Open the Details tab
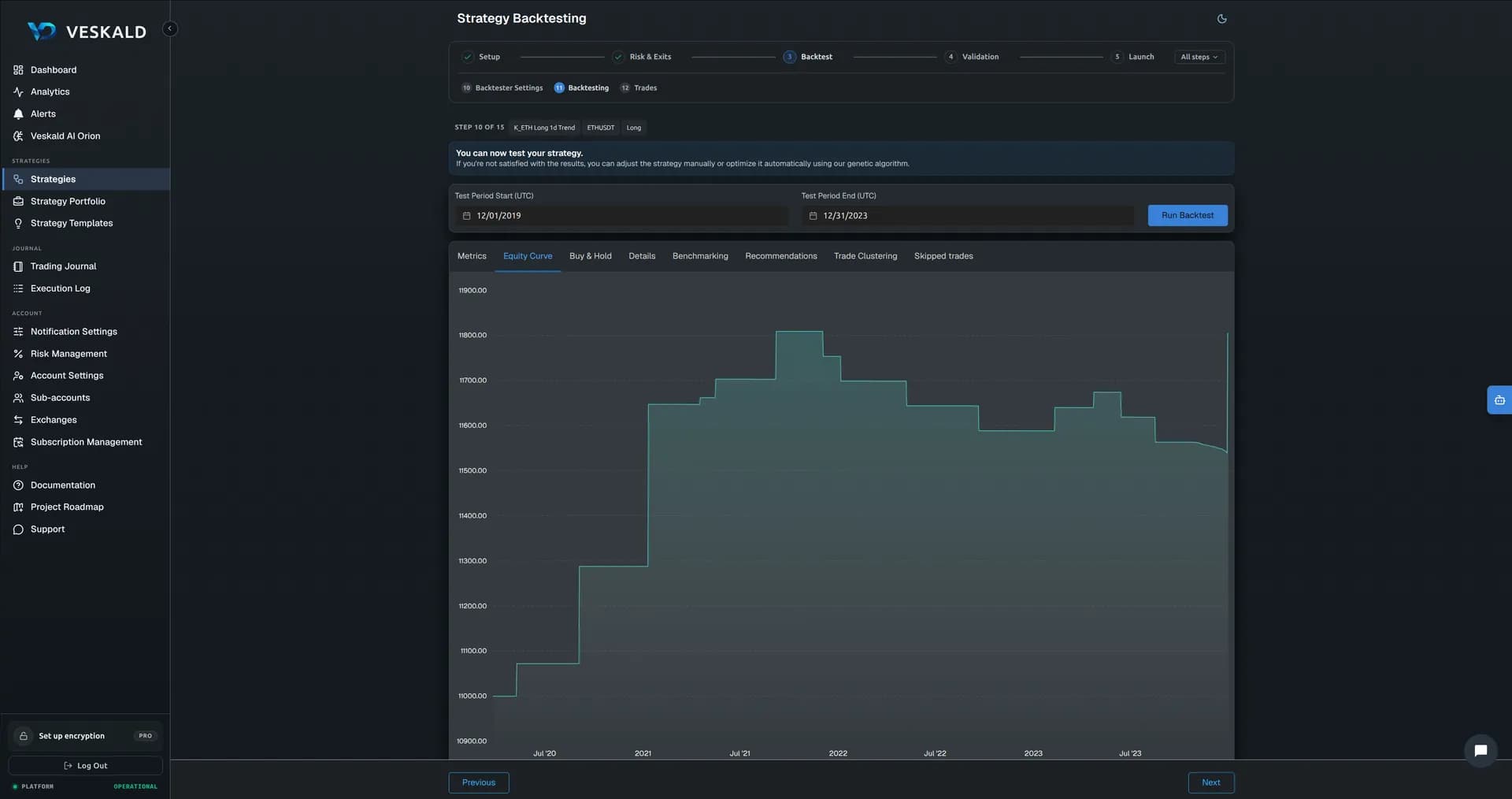 642,257
